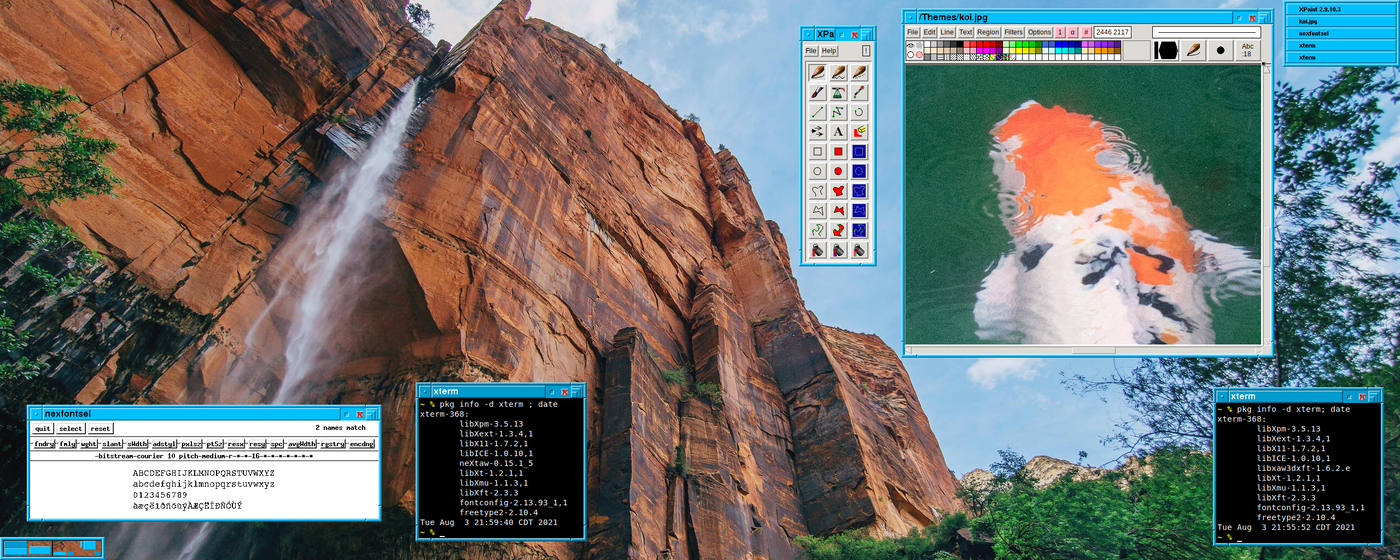1400x560 pixels.
Task: Choose the Polyline tool in toolbox
Action: [x=838, y=112]
